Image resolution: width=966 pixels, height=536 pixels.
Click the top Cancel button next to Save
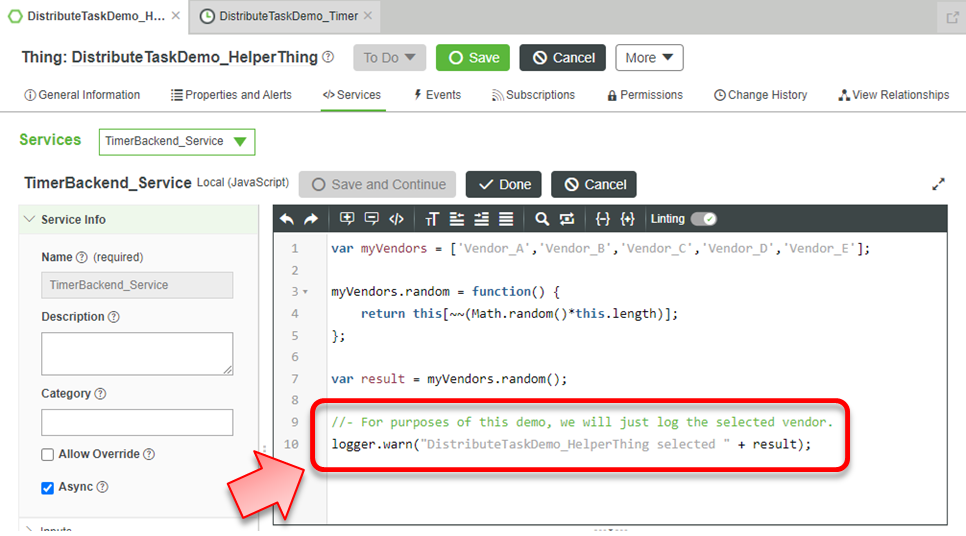(562, 57)
